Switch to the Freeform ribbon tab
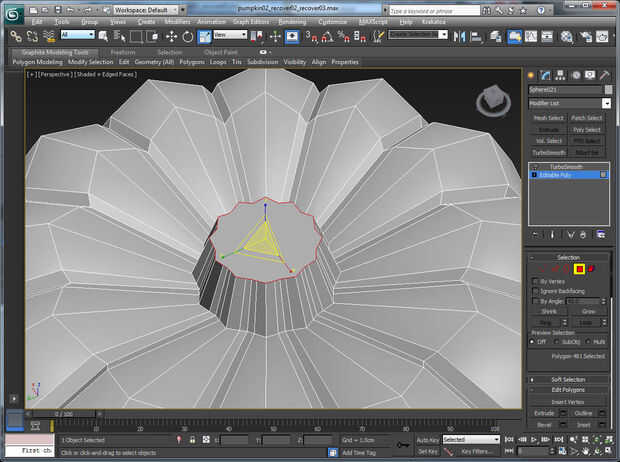The image size is (620, 462). (x=122, y=52)
